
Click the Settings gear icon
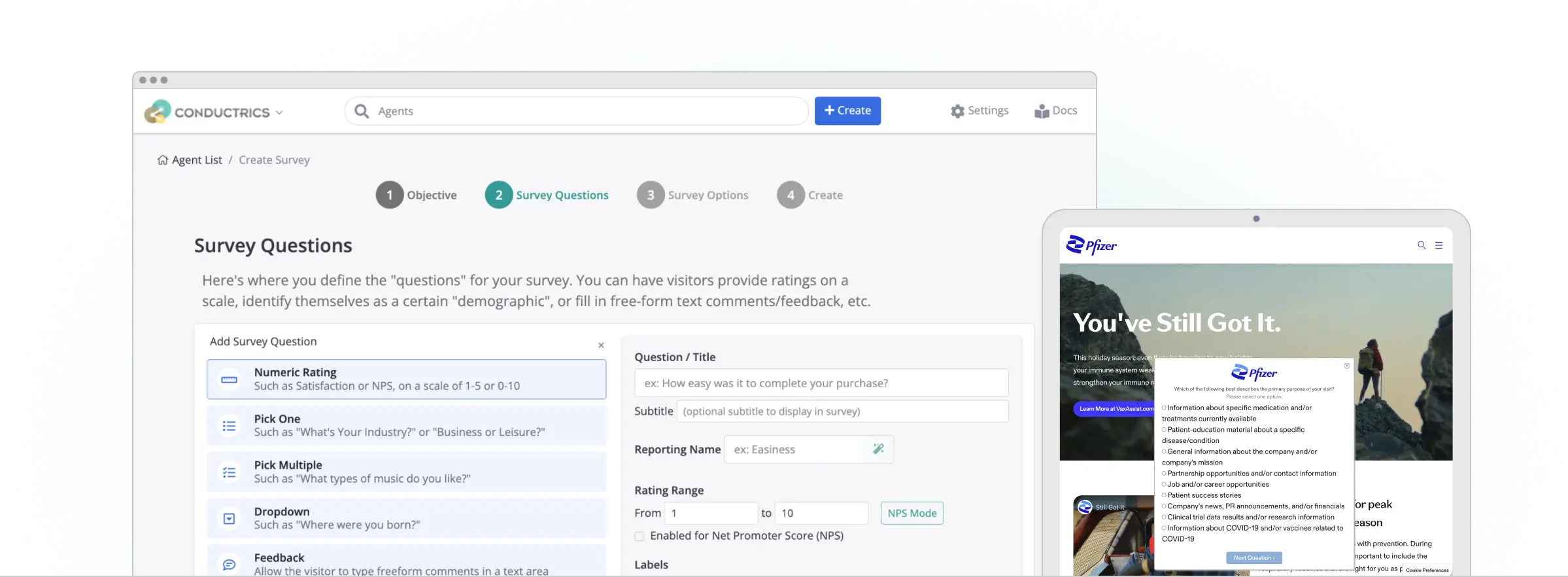point(957,111)
